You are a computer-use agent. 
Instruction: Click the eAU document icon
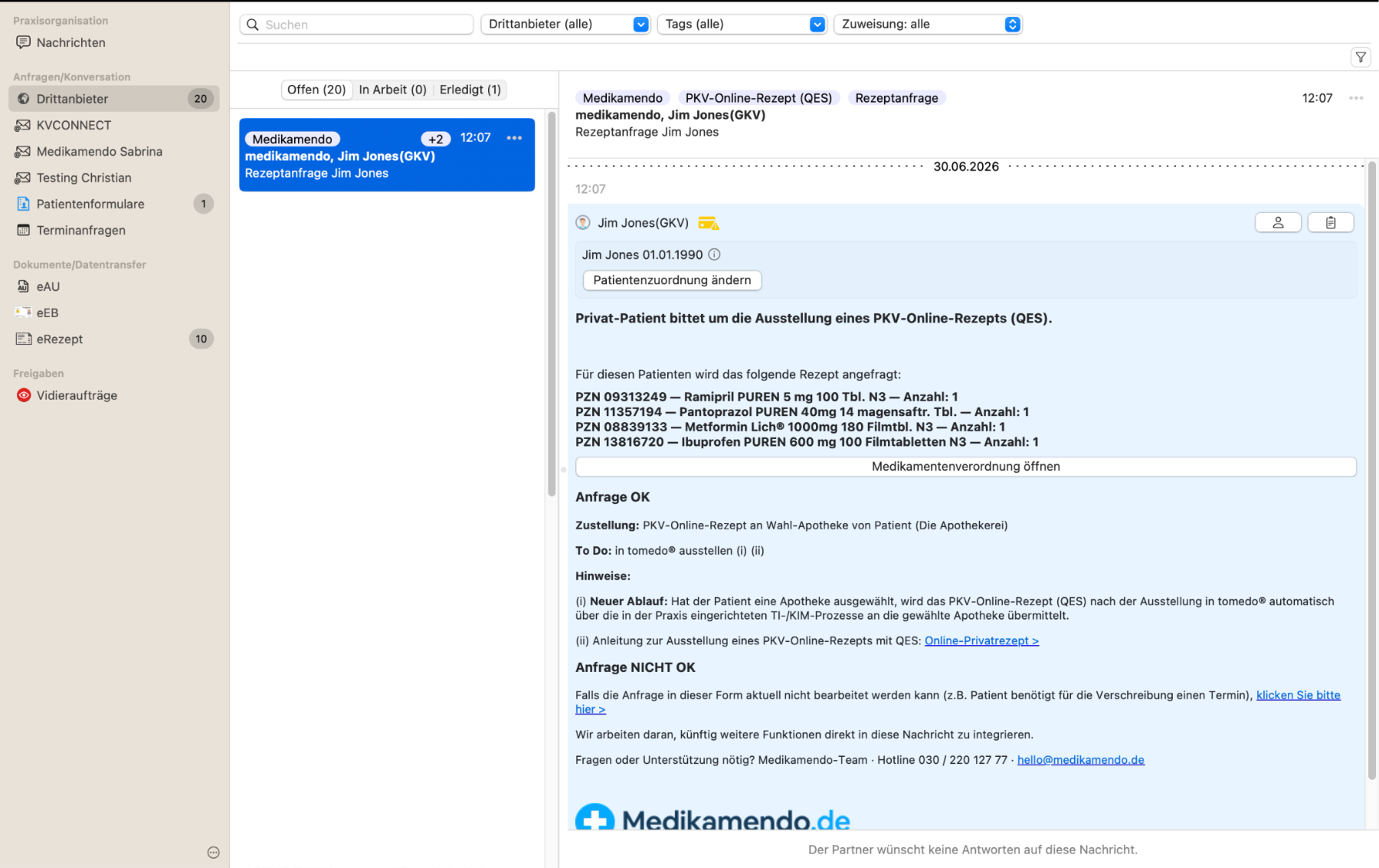(23, 286)
